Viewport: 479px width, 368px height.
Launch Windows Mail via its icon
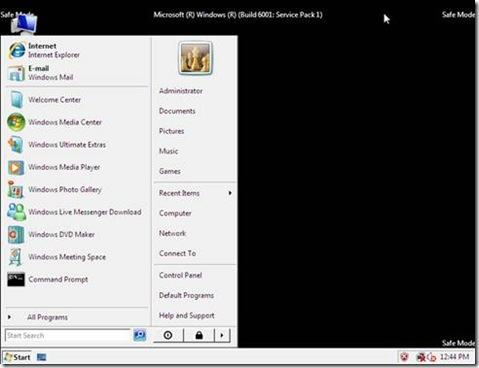point(16,73)
